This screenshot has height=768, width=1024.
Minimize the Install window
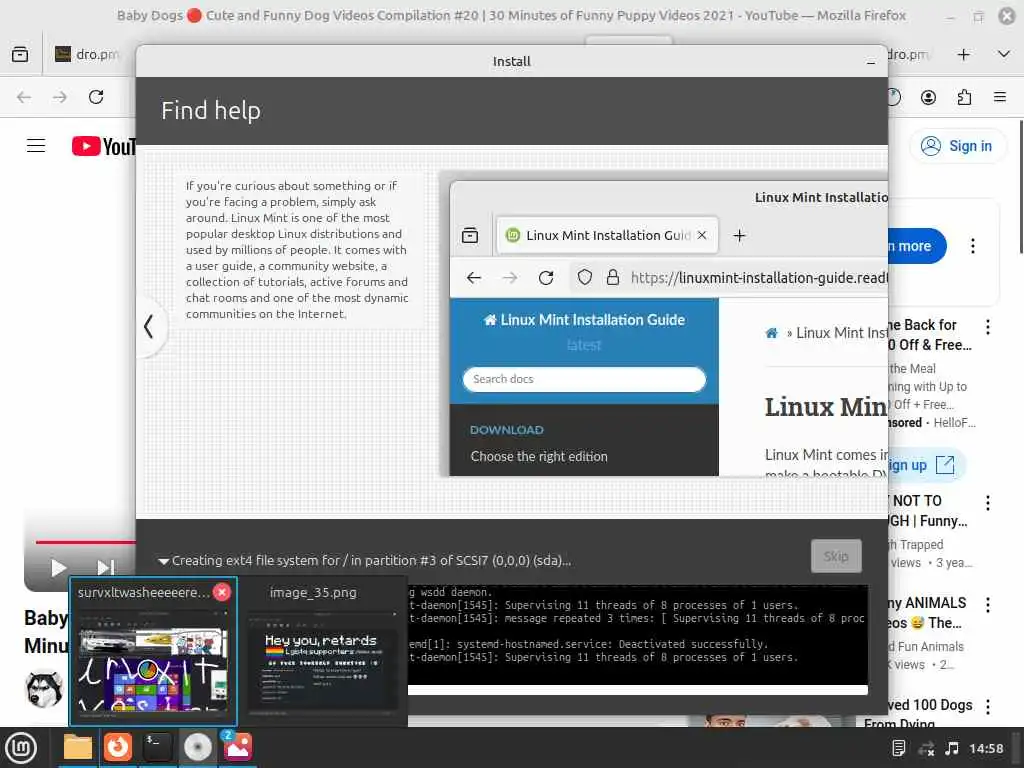(871, 62)
